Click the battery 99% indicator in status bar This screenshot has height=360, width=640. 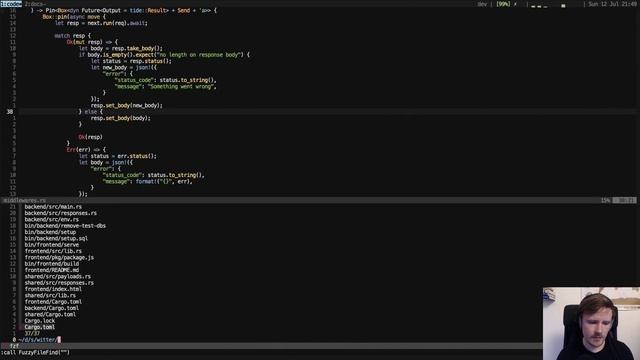click(x=503, y=4)
